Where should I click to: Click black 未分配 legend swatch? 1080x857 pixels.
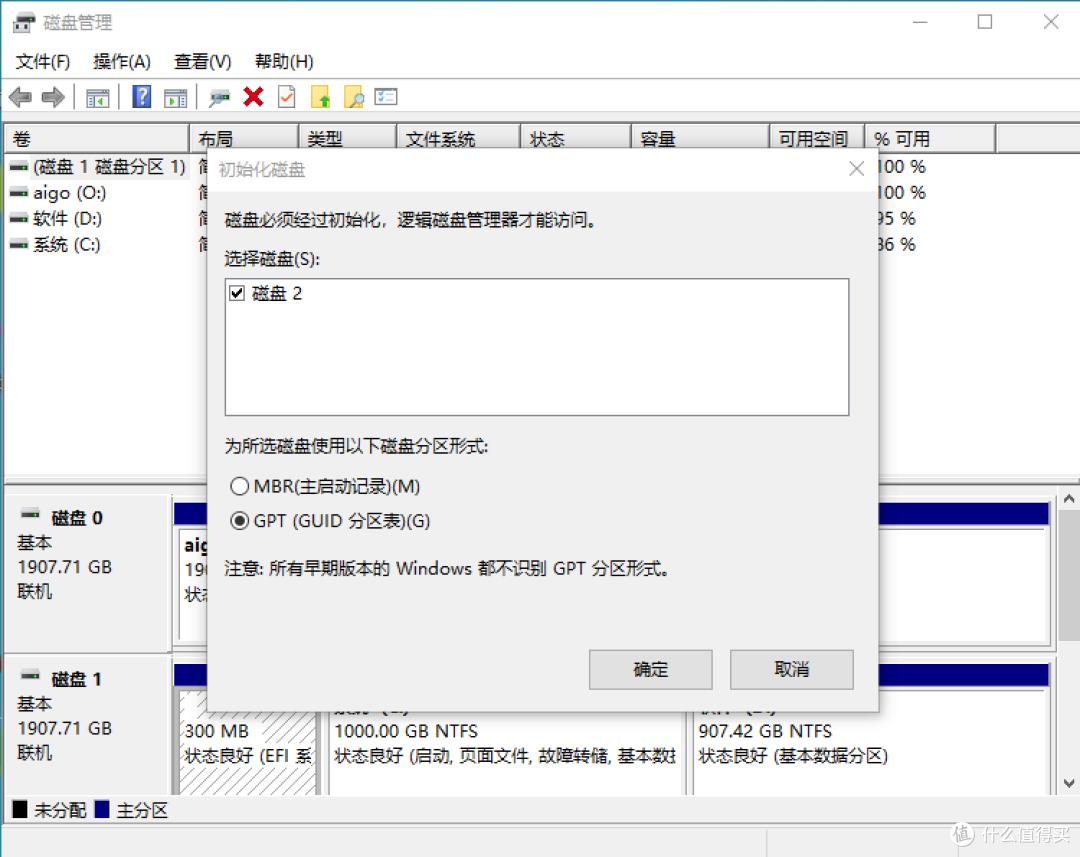(x=20, y=809)
